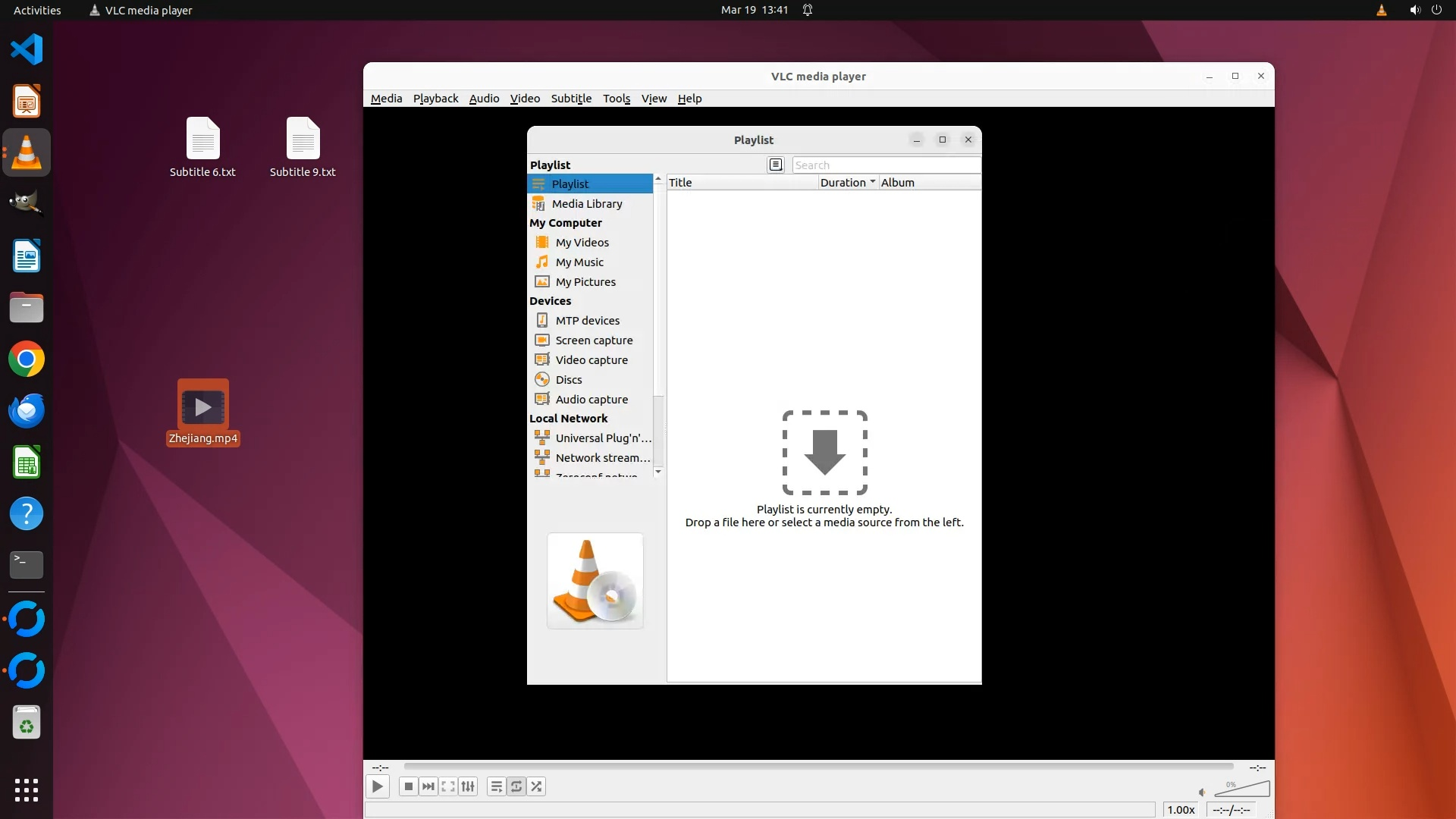Select Media Library in sidebar
Viewport: 1456px width, 819px height.
pyautogui.click(x=586, y=203)
